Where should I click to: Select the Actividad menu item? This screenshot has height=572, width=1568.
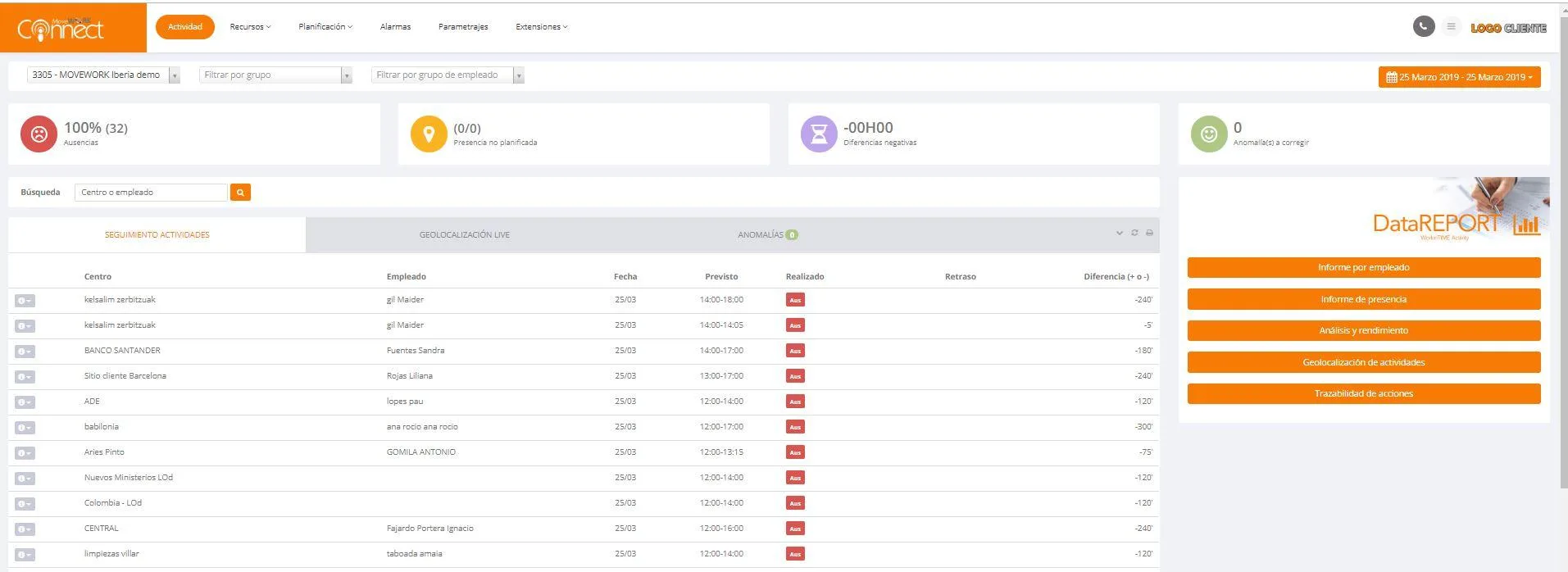185,27
